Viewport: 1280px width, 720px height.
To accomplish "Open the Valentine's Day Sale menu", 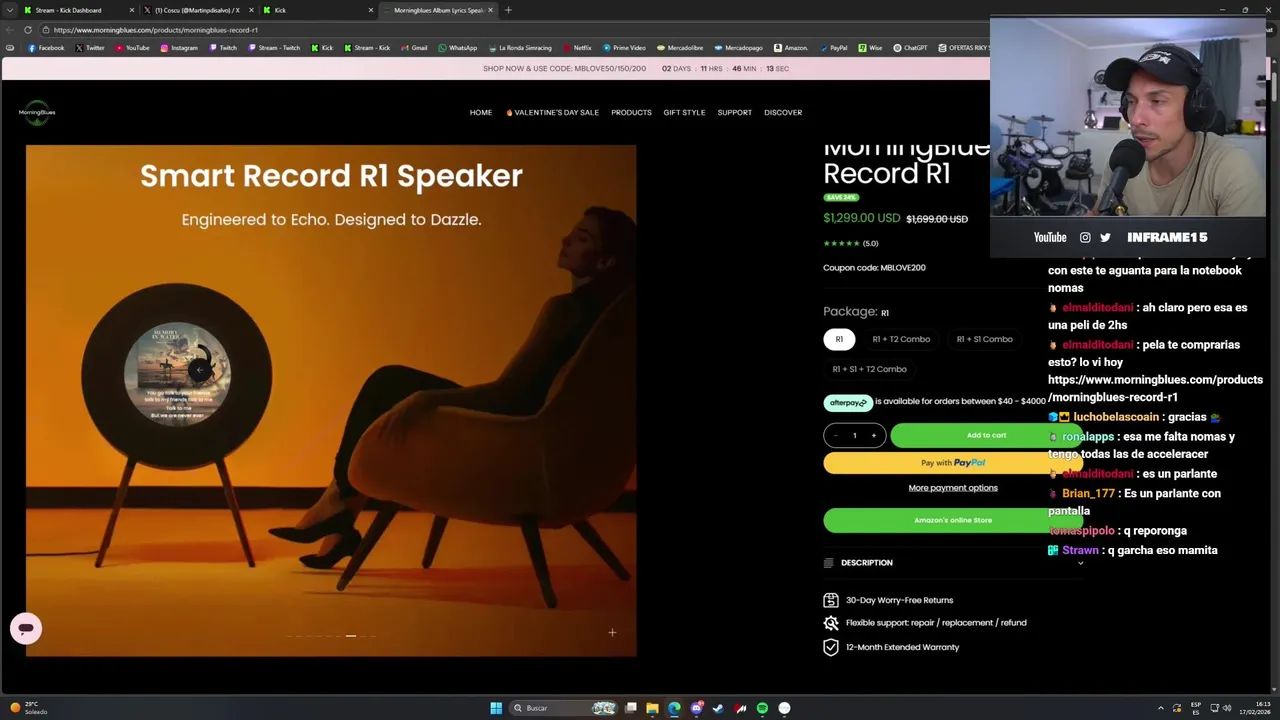I will coord(552,112).
